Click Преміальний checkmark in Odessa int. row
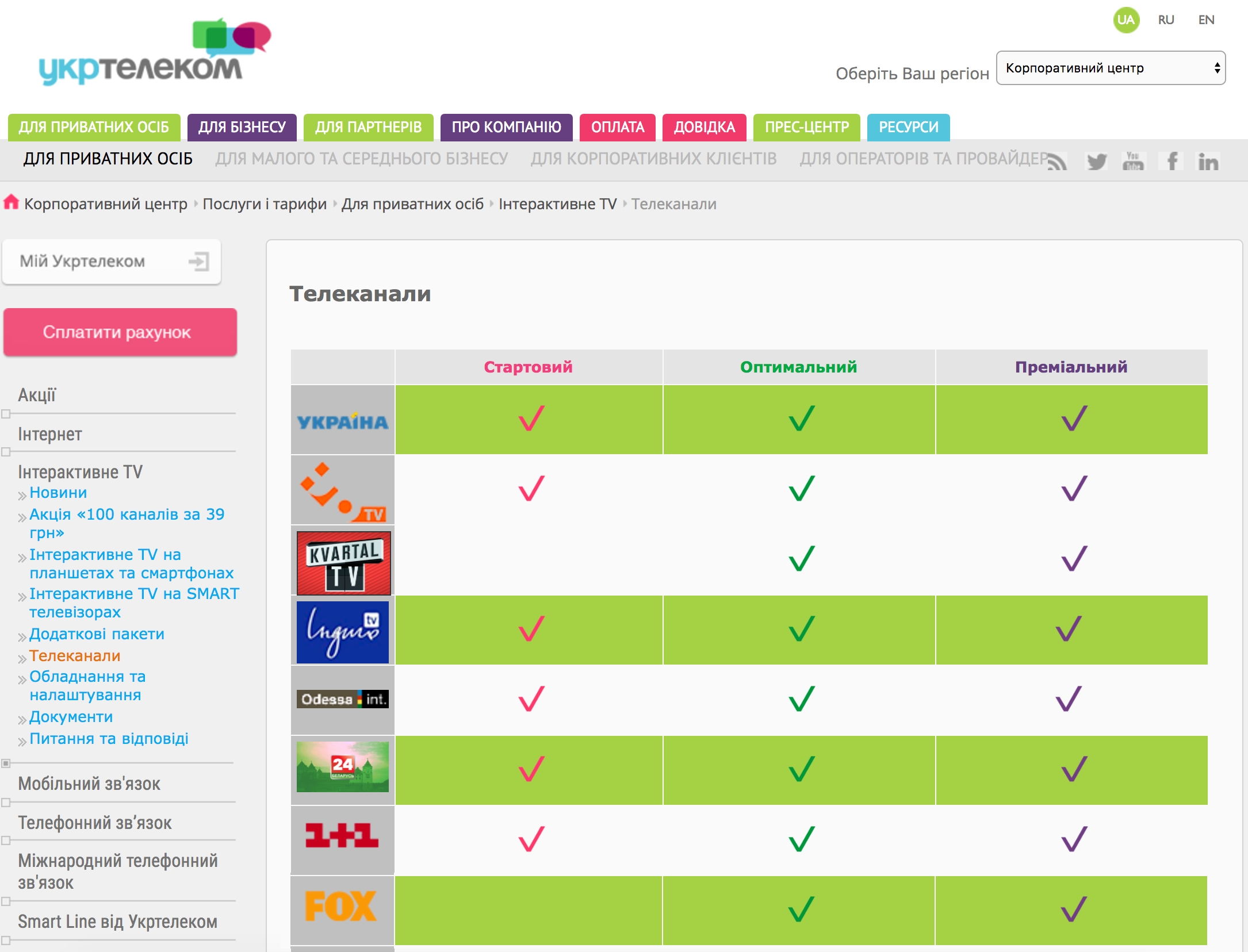This screenshot has height=952, width=1248. pos(1069,699)
